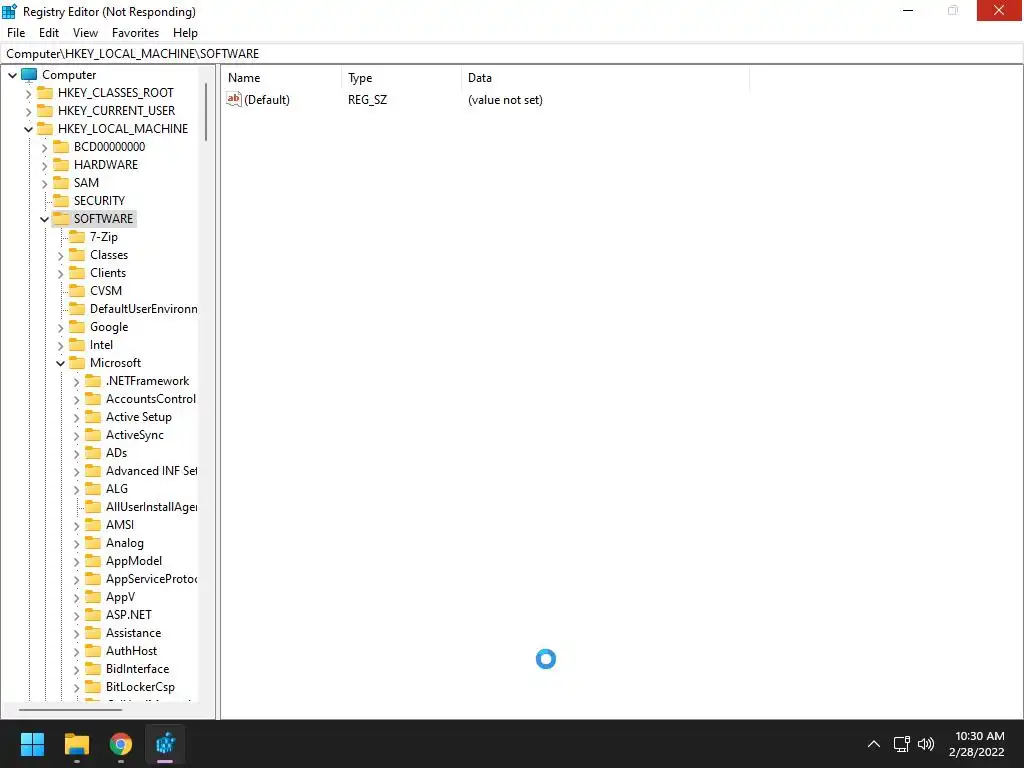Open Google Chrome from the taskbar
The height and width of the screenshot is (768, 1024).
pyautogui.click(x=121, y=744)
